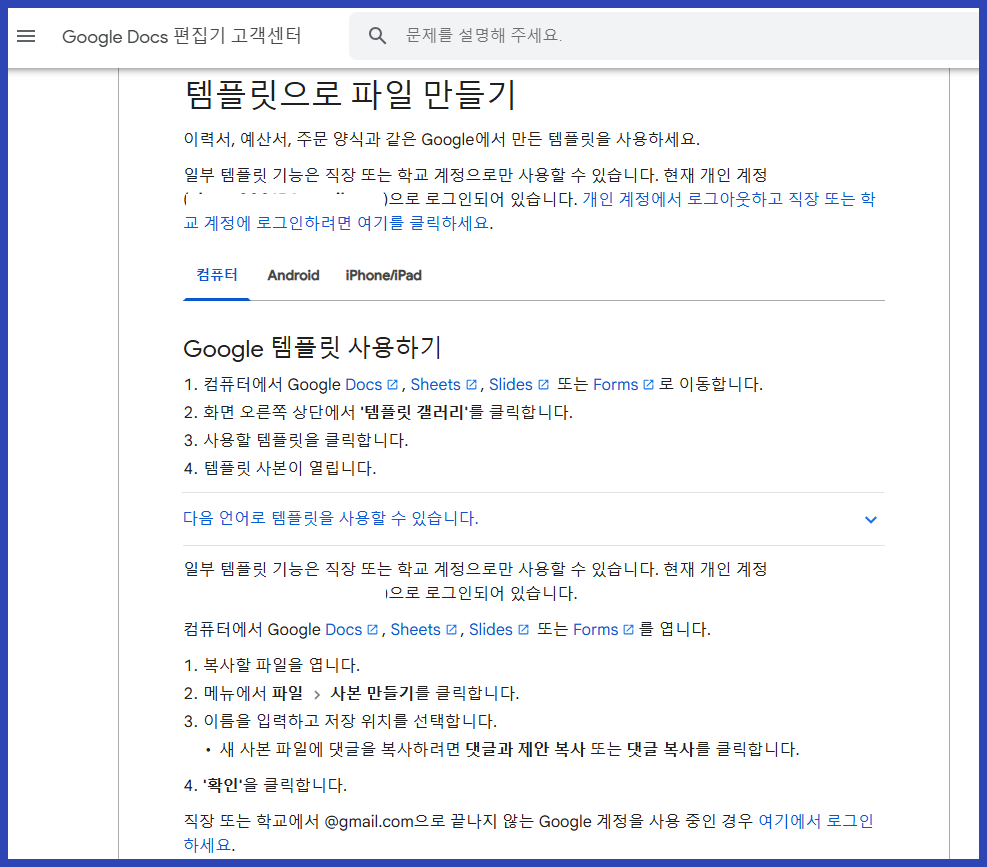Open Sheets link in '를 엽니다' paragraph
The height and width of the screenshot is (867, 987).
[415, 629]
